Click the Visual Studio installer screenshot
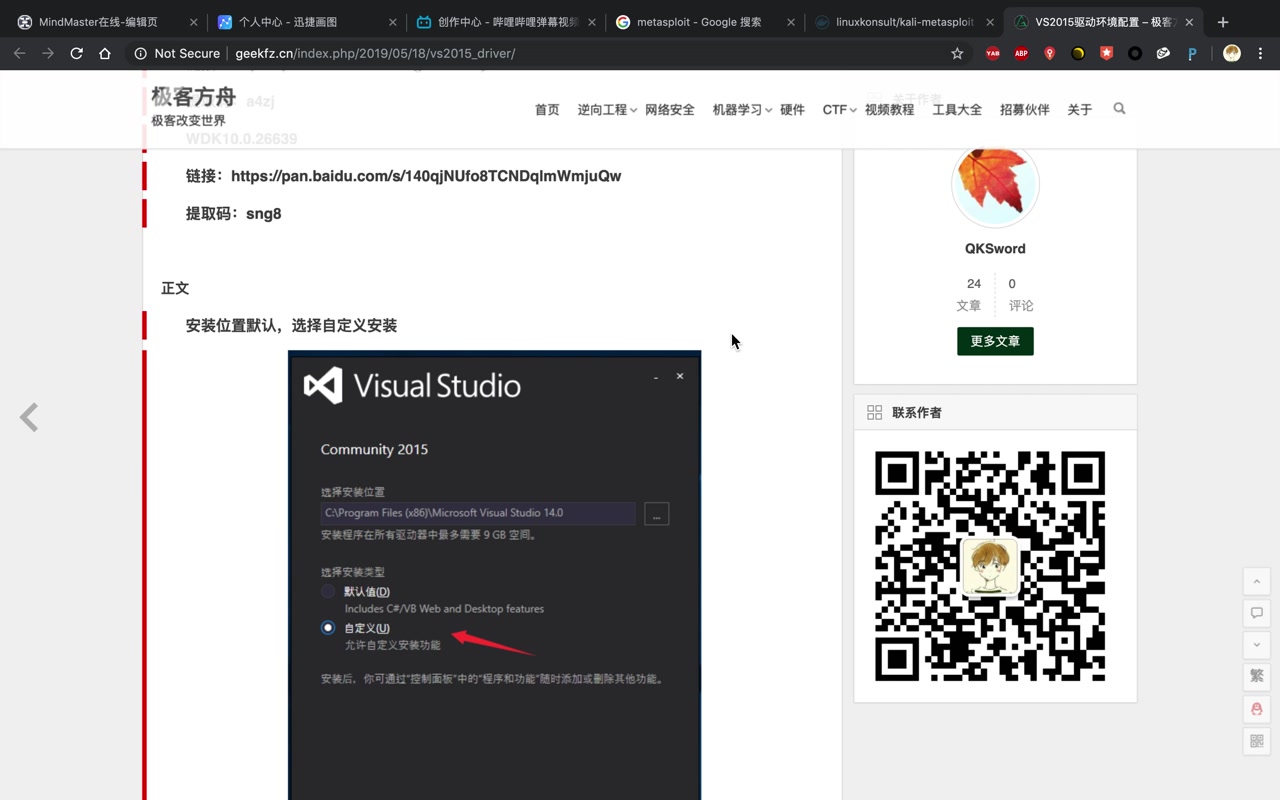The height and width of the screenshot is (800, 1280). pos(494,575)
